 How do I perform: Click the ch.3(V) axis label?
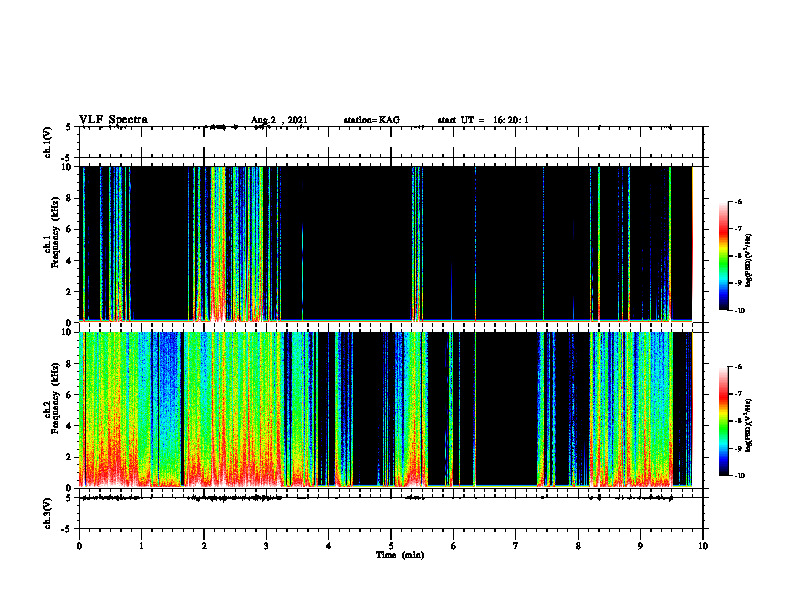48,513
